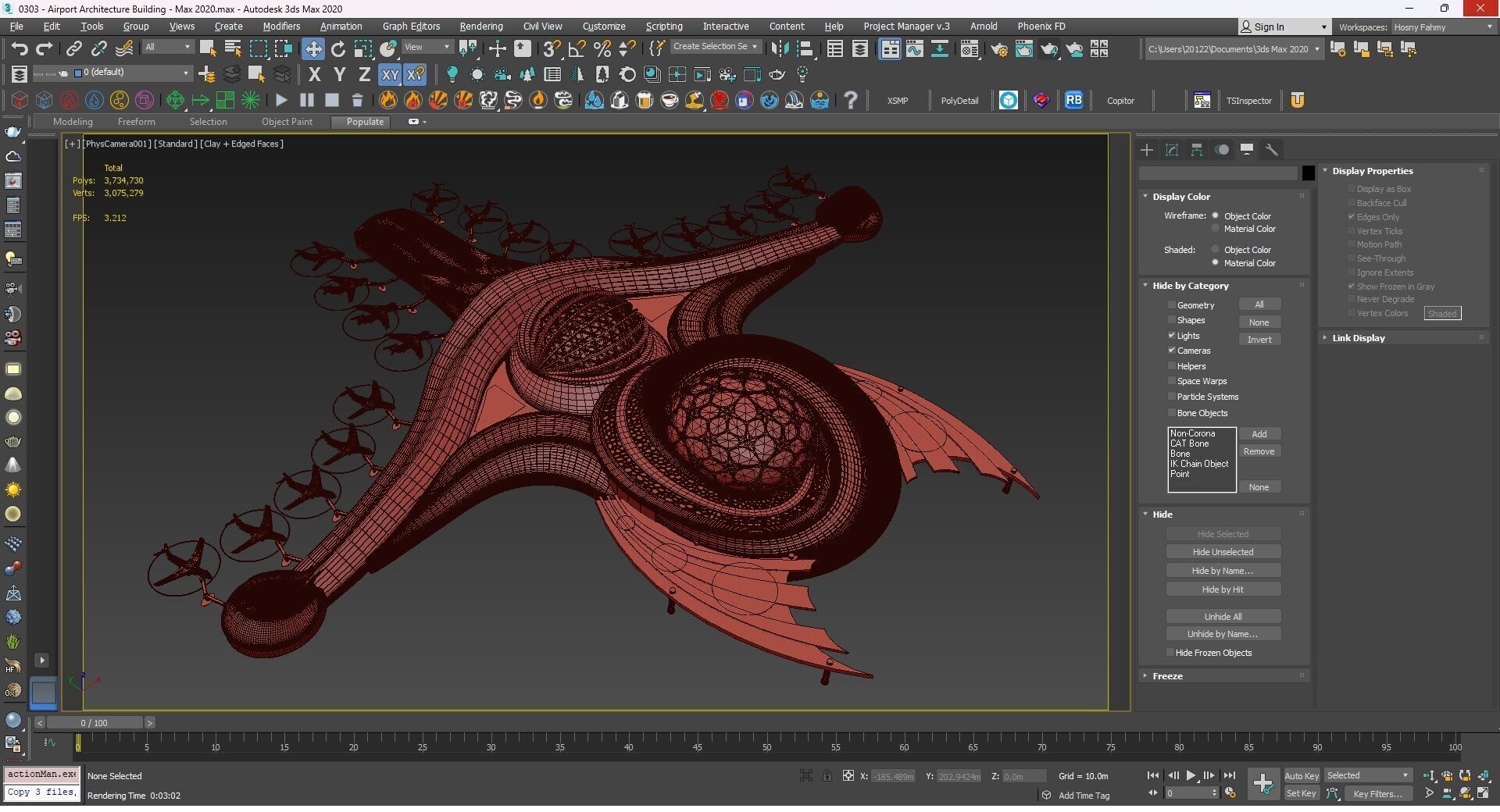Enable the Shapes hide checkbox
This screenshot has width=1500, height=812.
coord(1171,320)
